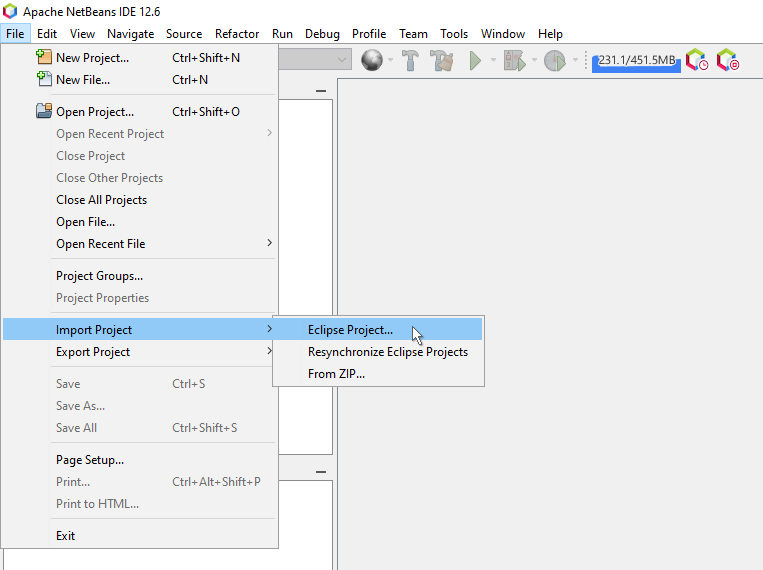The height and width of the screenshot is (570, 763).
Task: Open the project configuration combo box
Action: pos(315,60)
